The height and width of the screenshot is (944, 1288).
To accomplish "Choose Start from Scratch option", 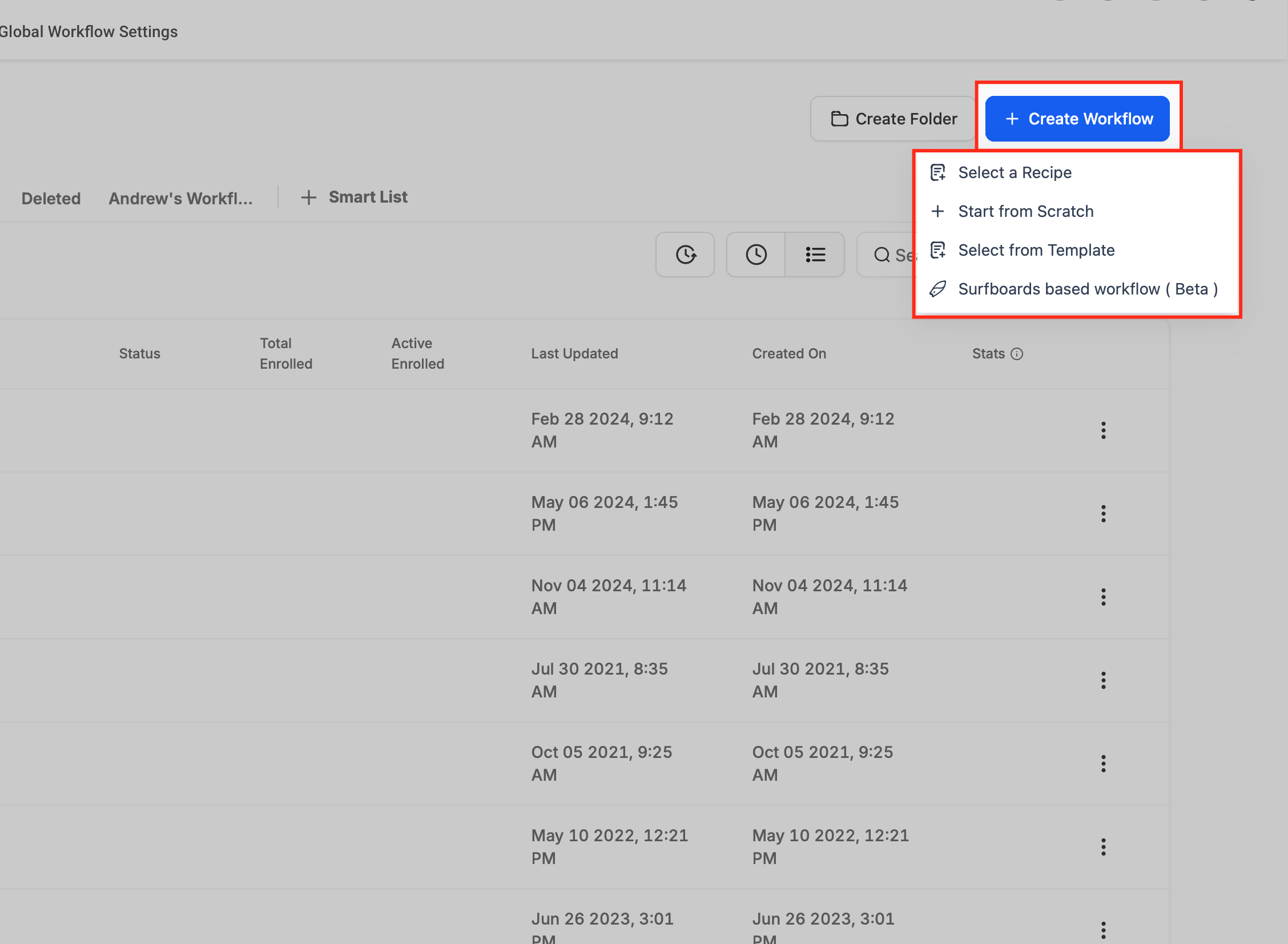I will point(1025,211).
